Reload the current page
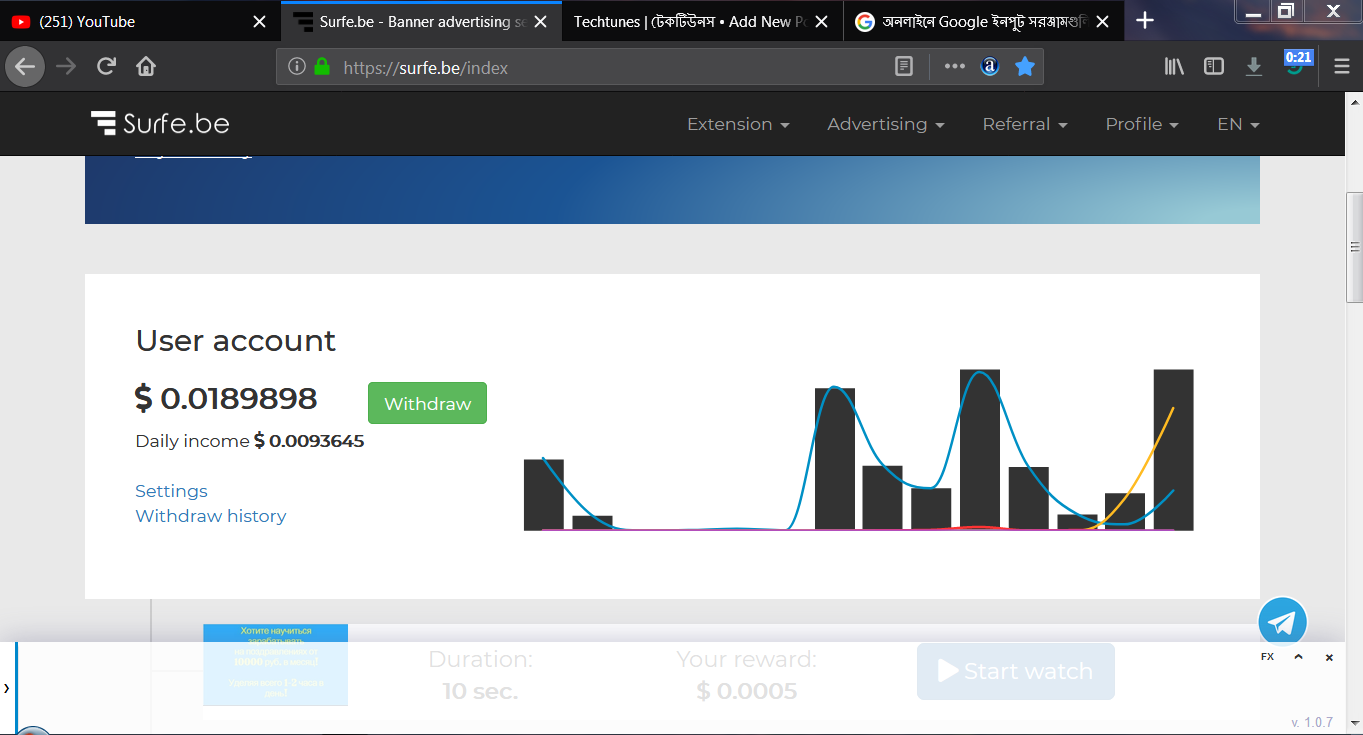Image resolution: width=1363 pixels, height=735 pixels. 106,67
